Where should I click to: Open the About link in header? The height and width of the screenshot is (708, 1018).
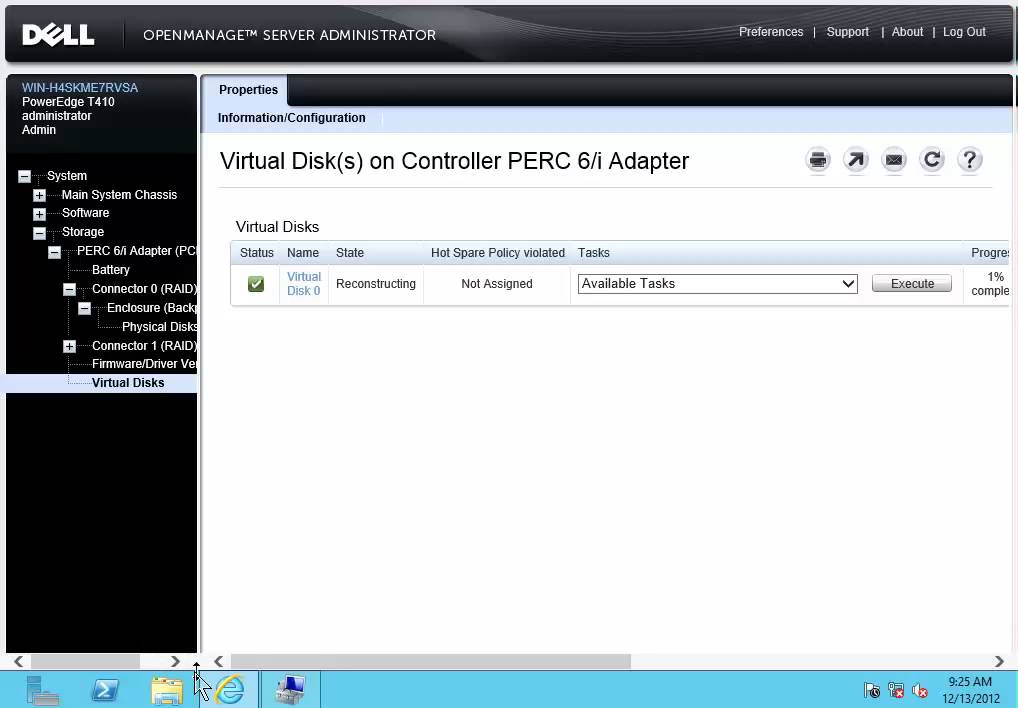coord(907,32)
